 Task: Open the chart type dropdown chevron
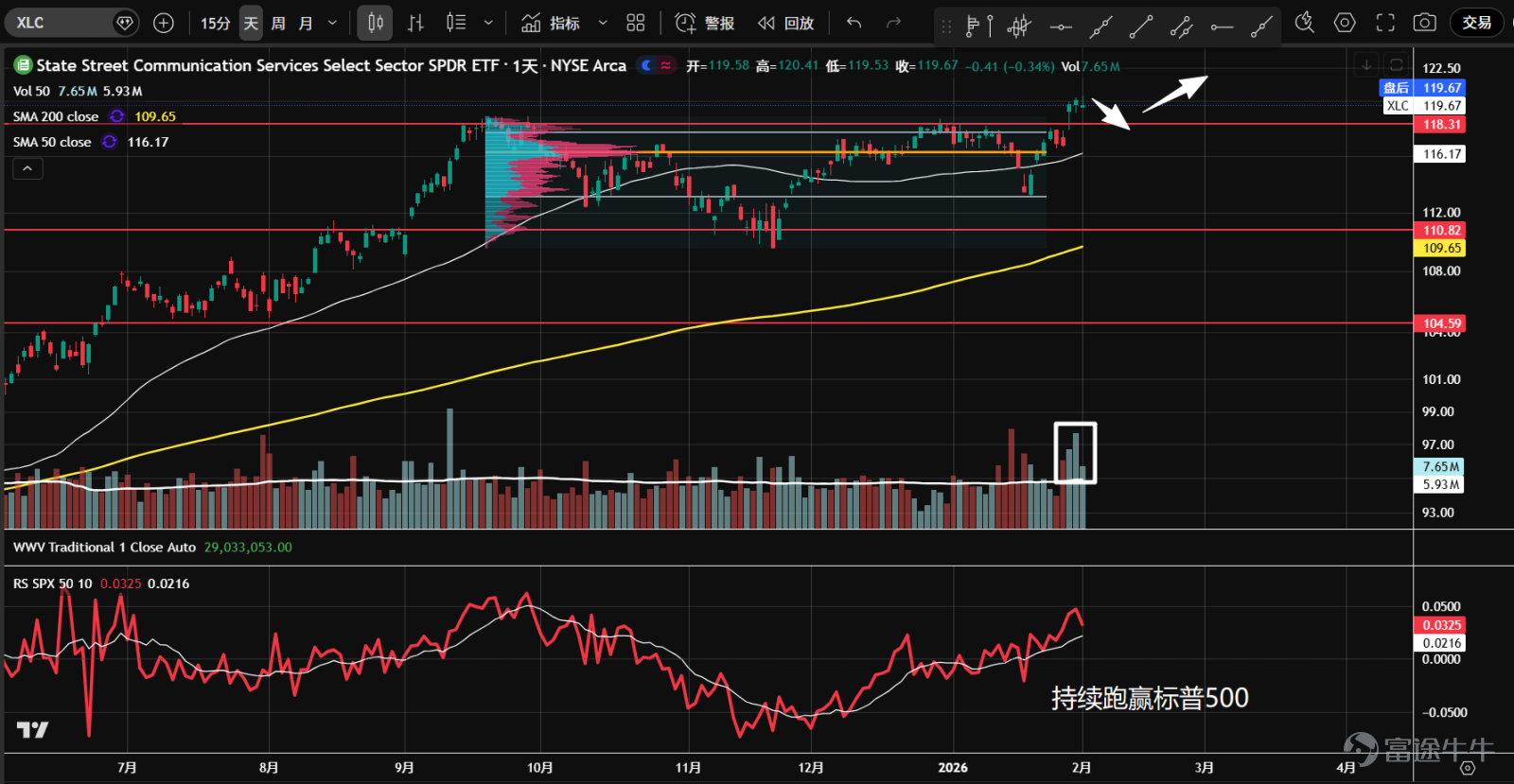[x=488, y=23]
